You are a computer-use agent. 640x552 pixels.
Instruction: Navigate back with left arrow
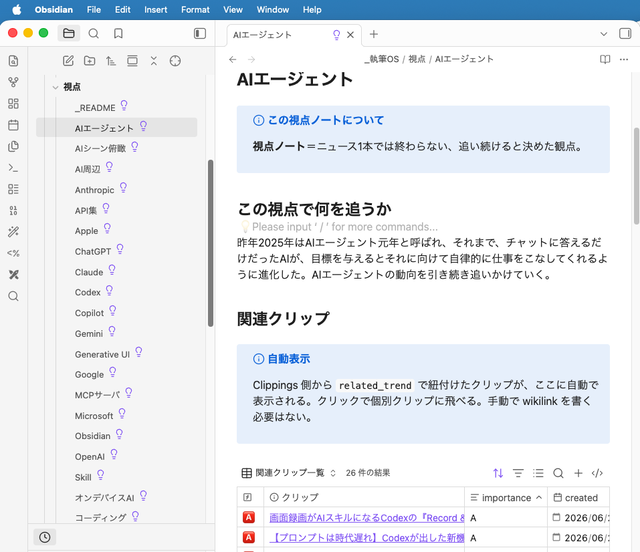pyautogui.click(x=233, y=60)
